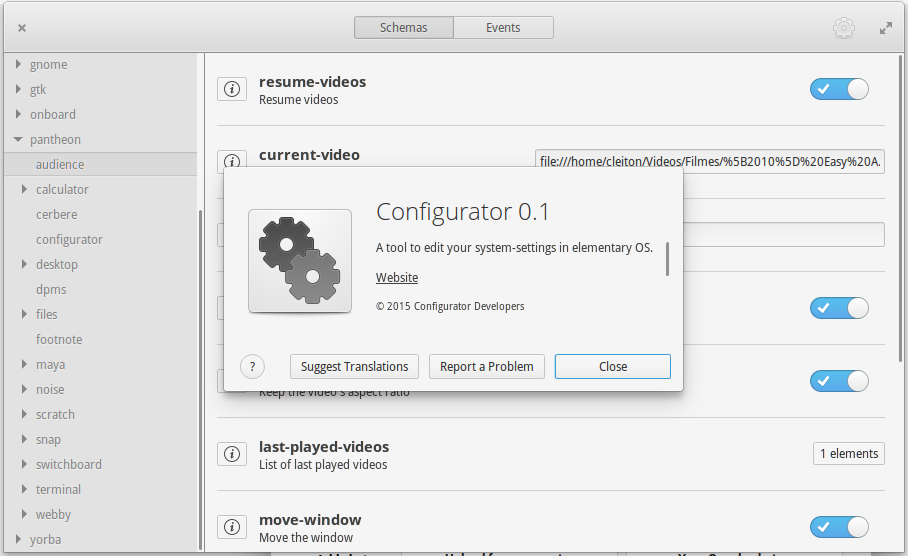Image resolution: width=908 pixels, height=556 pixels.
Task: Expand the gtk tree node
Action: (18, 89)
